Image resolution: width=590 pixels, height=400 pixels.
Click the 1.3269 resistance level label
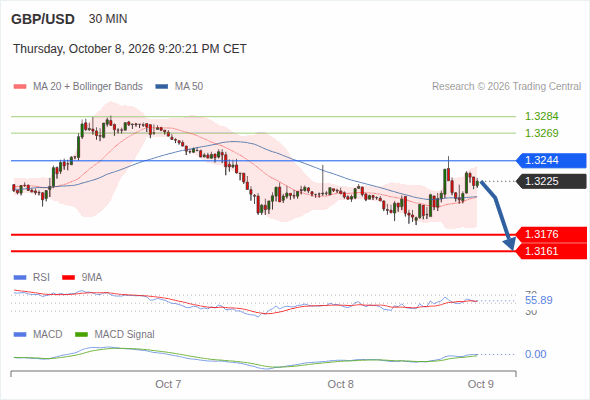(541, 133)
